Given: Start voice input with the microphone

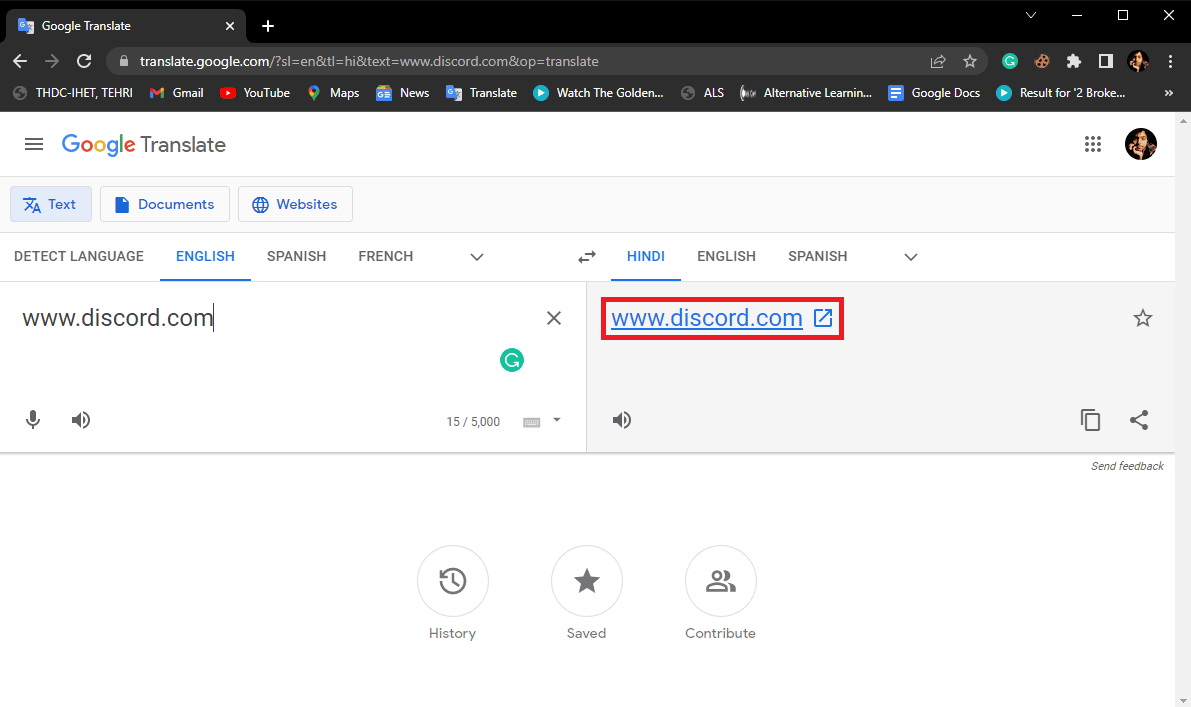Looking at the screenshot, I should [x=33, y=420].
